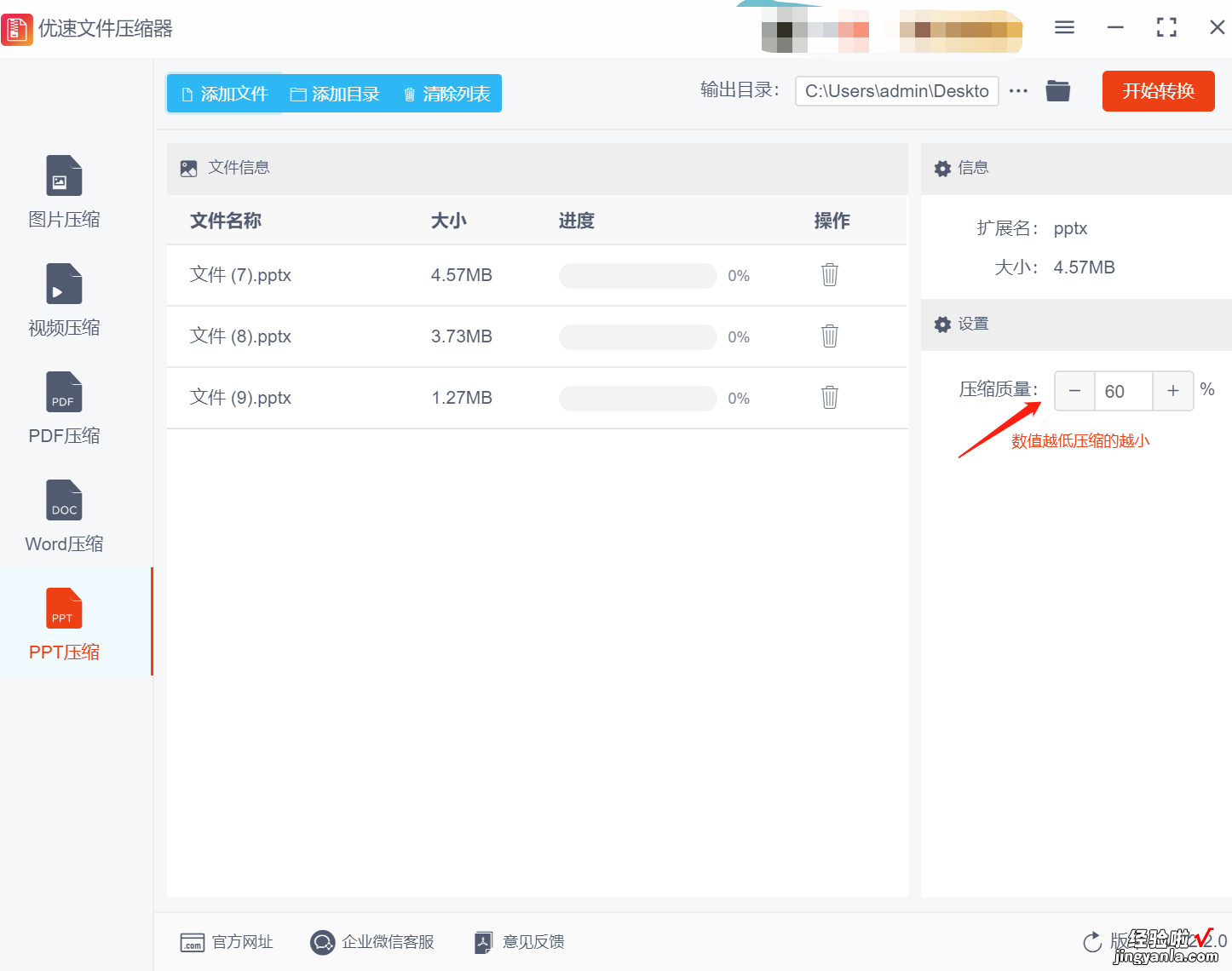
Task: Click the 操作 column header
Action: pyautogui.click(x=832, y=221)
